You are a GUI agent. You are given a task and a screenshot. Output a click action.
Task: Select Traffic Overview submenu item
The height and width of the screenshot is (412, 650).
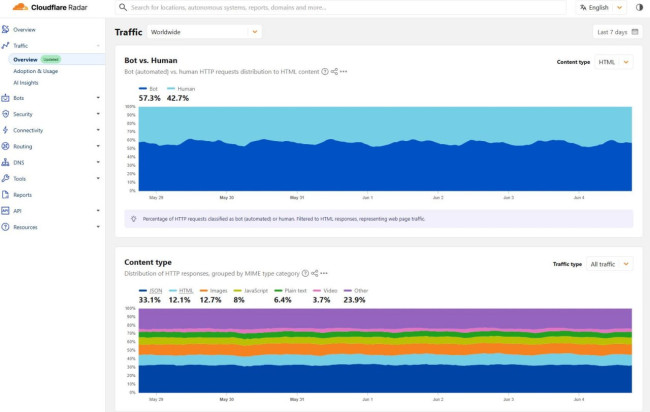(56, 59)
